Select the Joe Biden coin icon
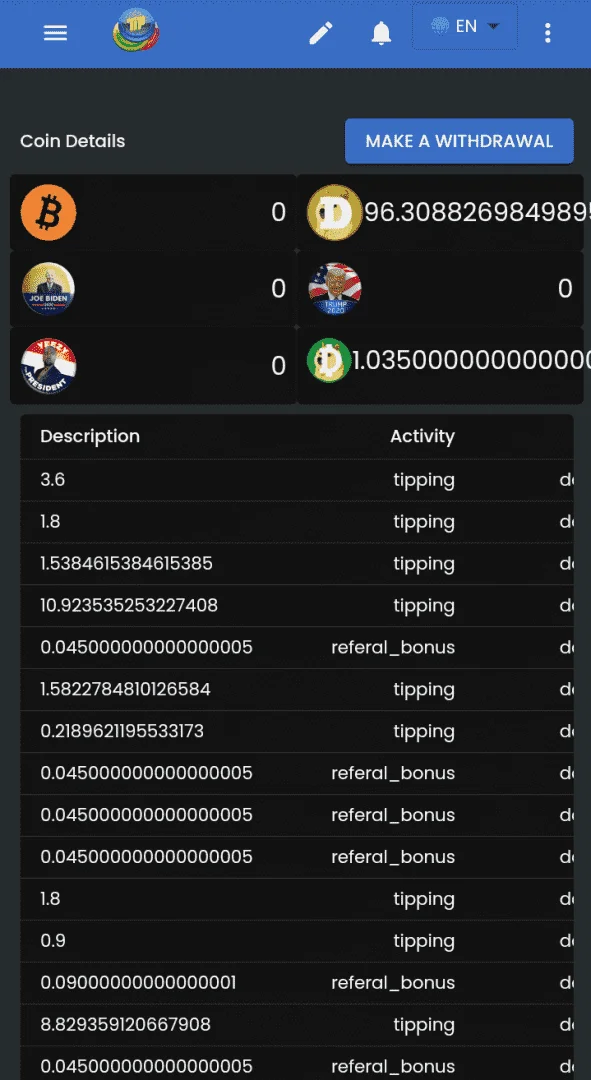 click(x=48, y=289)
